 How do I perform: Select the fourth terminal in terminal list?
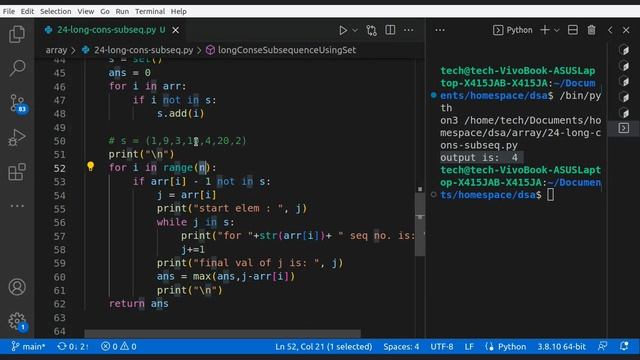[x=624, y=97]
